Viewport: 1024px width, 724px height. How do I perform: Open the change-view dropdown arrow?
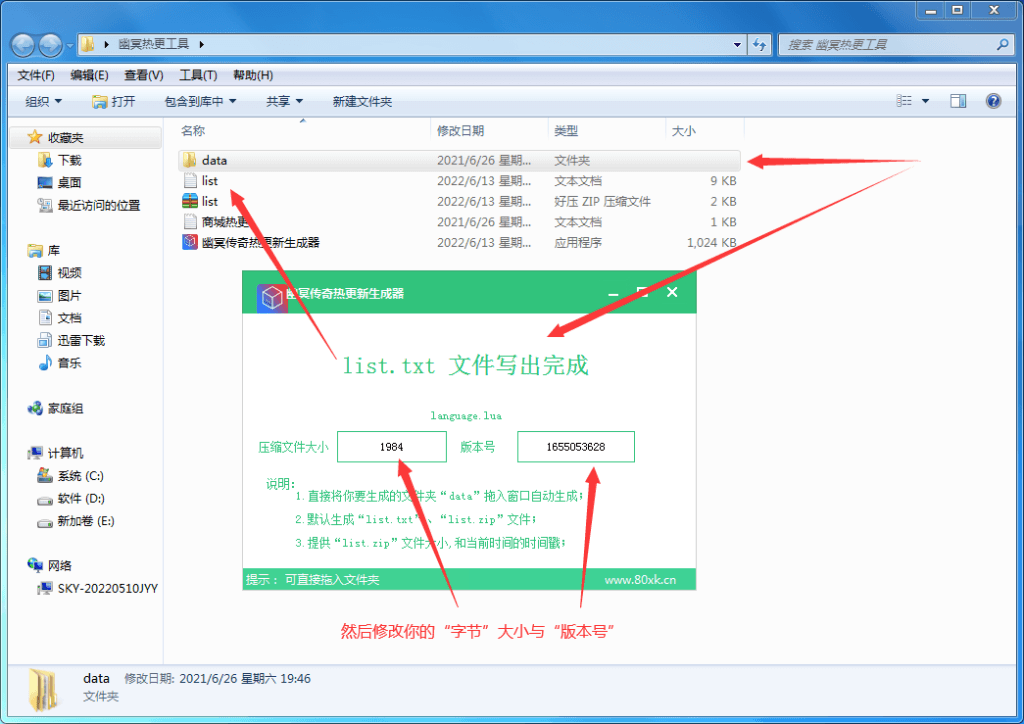(925, 100)
